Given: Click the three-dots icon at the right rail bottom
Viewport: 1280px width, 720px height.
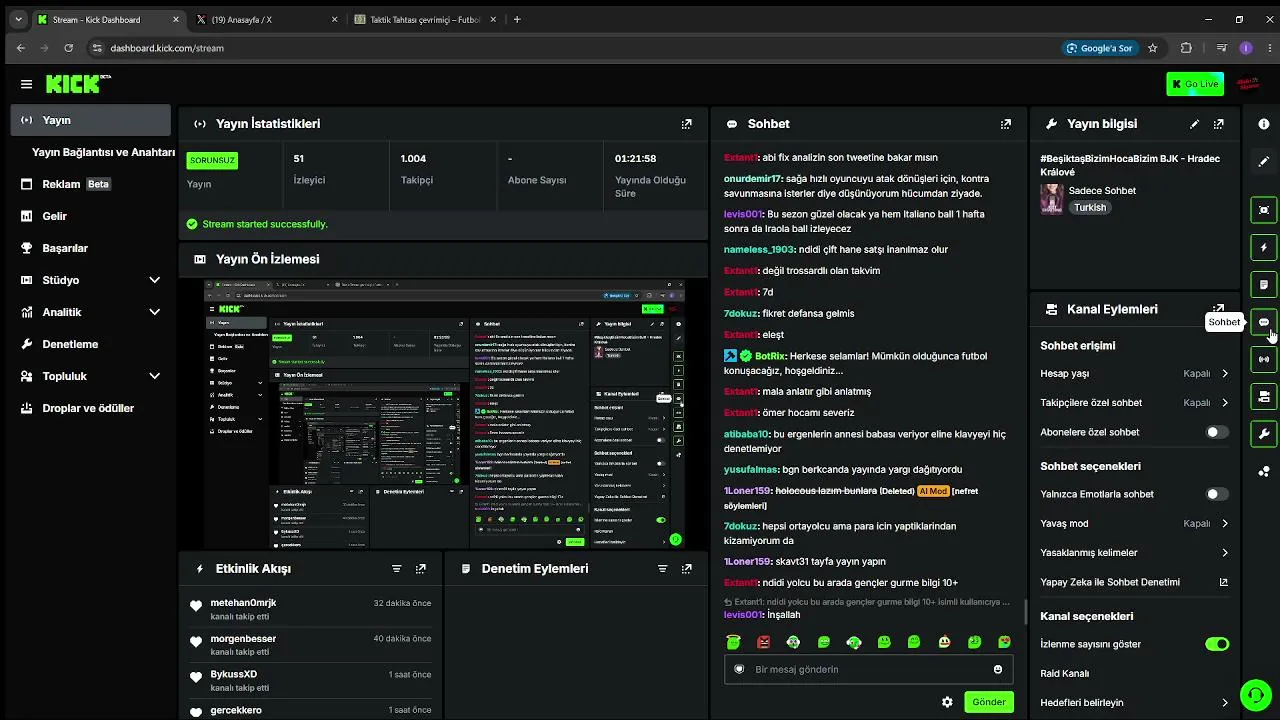Looking at the screenshot, I should tap(1264, 471).
